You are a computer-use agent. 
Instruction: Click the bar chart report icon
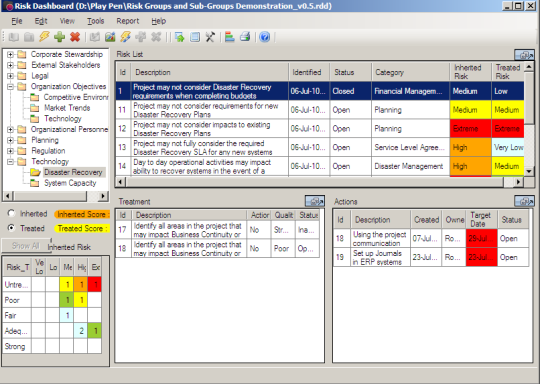[x=229, y=37]
